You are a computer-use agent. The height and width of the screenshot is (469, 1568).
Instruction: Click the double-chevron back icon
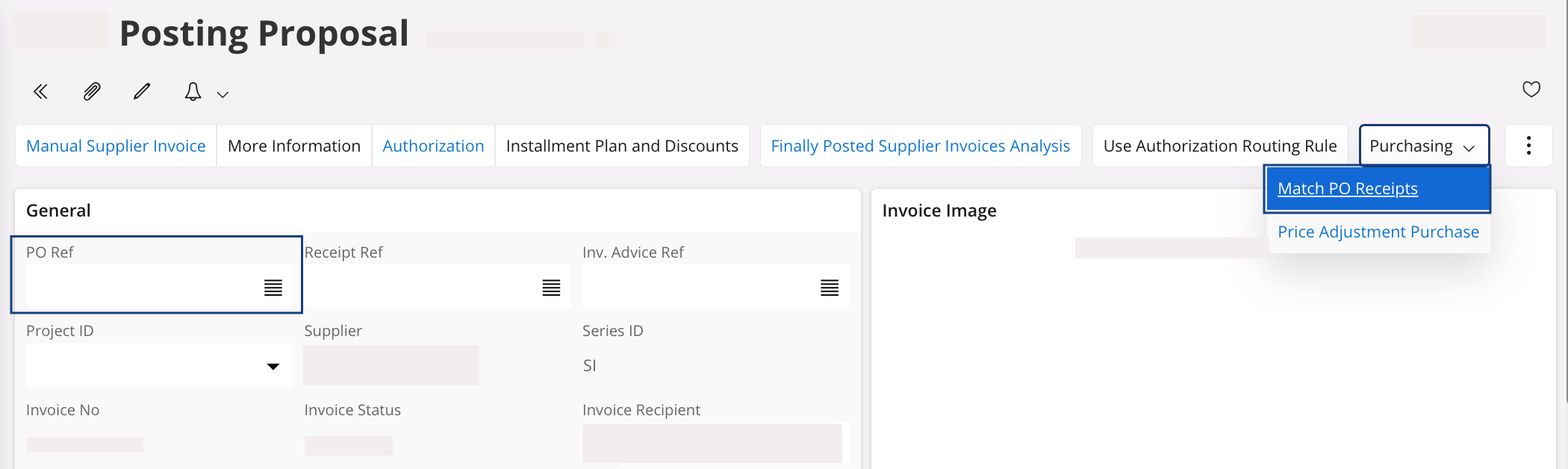(40, 92)
